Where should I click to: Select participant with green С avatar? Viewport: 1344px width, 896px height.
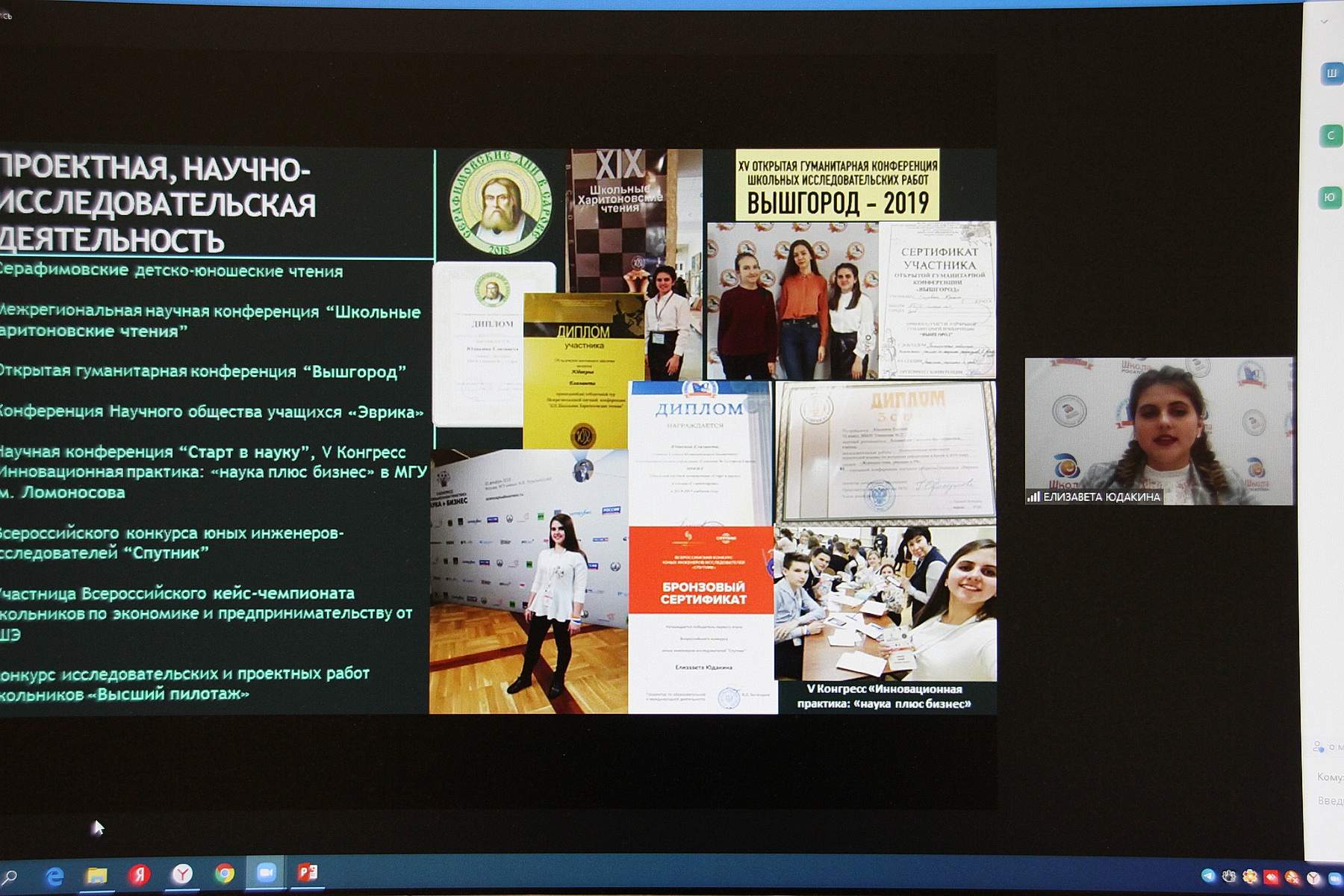coord(1331,136)
